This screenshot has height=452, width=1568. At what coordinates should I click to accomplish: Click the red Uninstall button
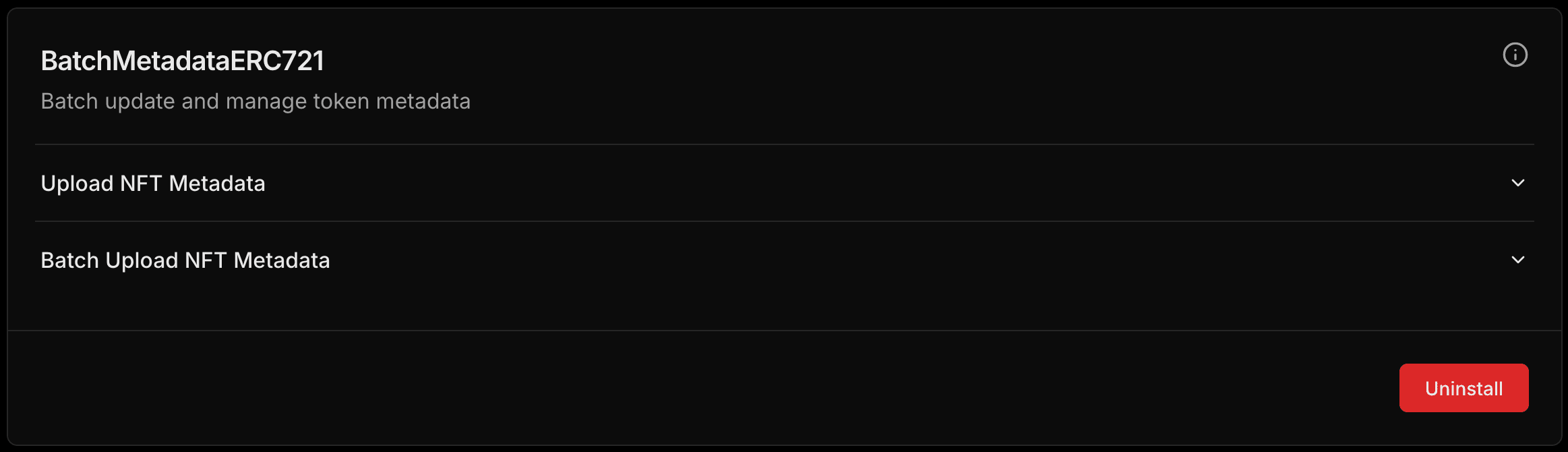(1464, 388)
